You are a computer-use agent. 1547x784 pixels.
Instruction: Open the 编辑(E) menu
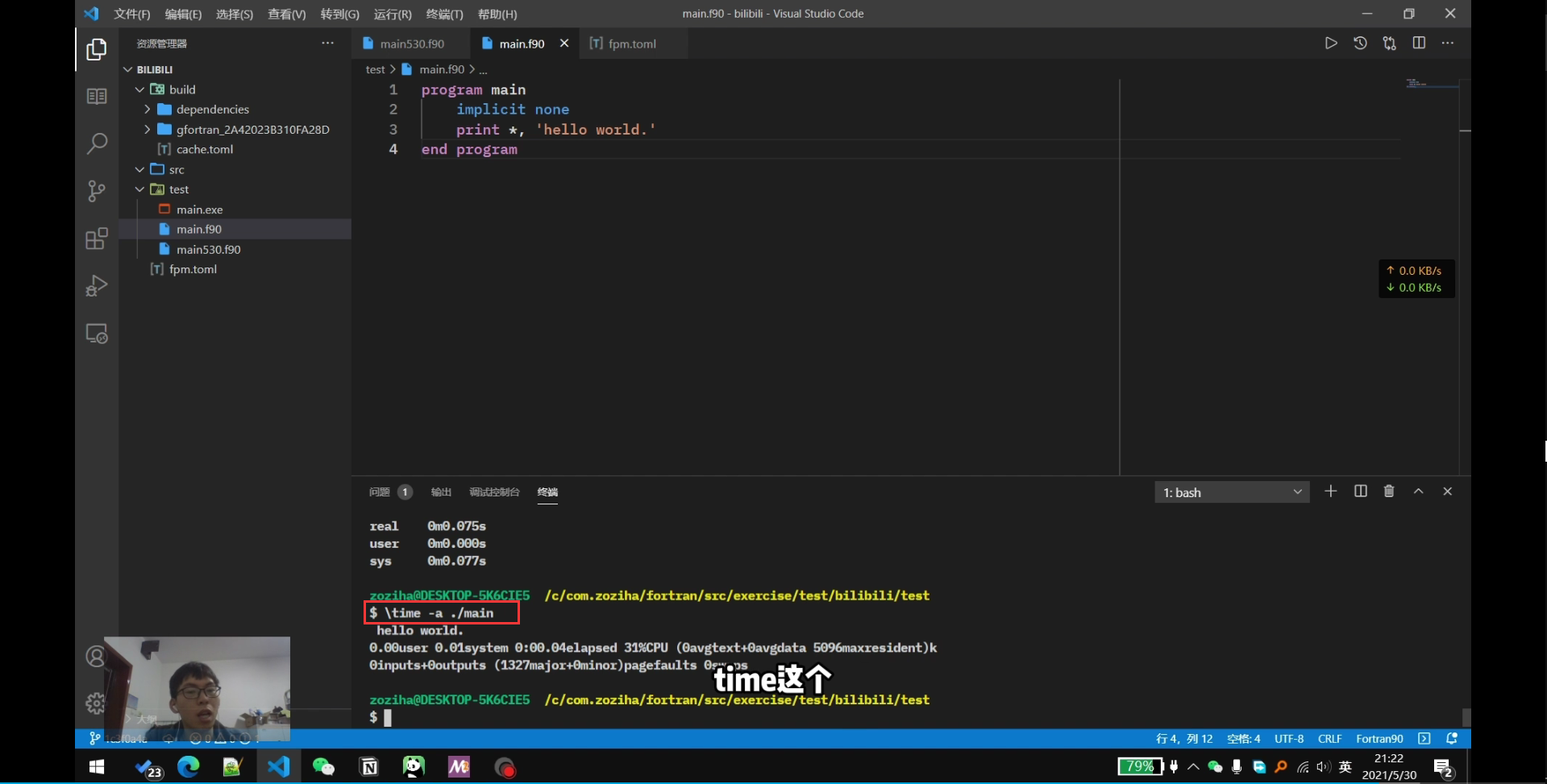pos(183,15)
